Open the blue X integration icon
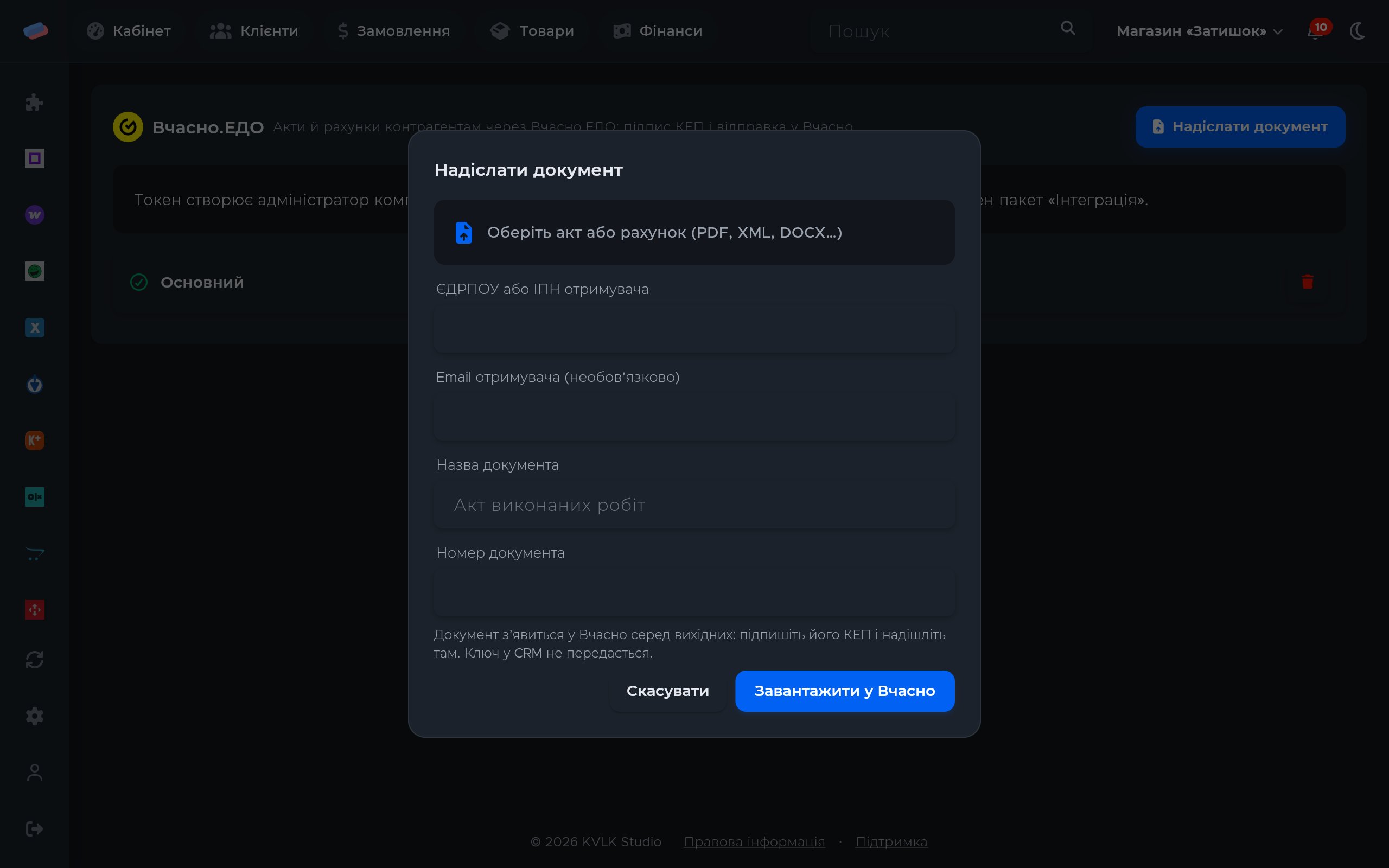 pos(34,327)
